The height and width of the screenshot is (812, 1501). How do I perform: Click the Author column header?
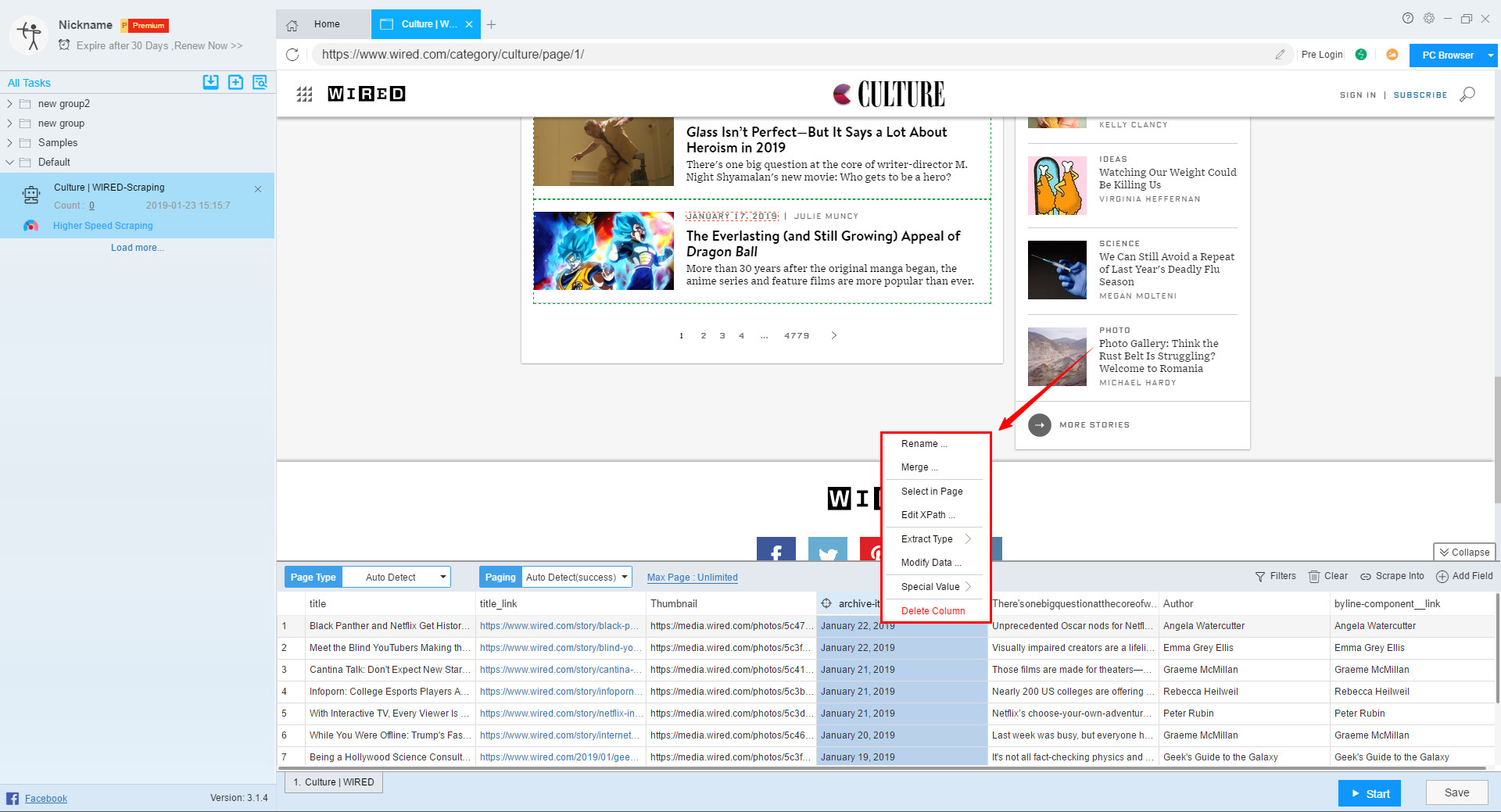tap(1245, 604)
